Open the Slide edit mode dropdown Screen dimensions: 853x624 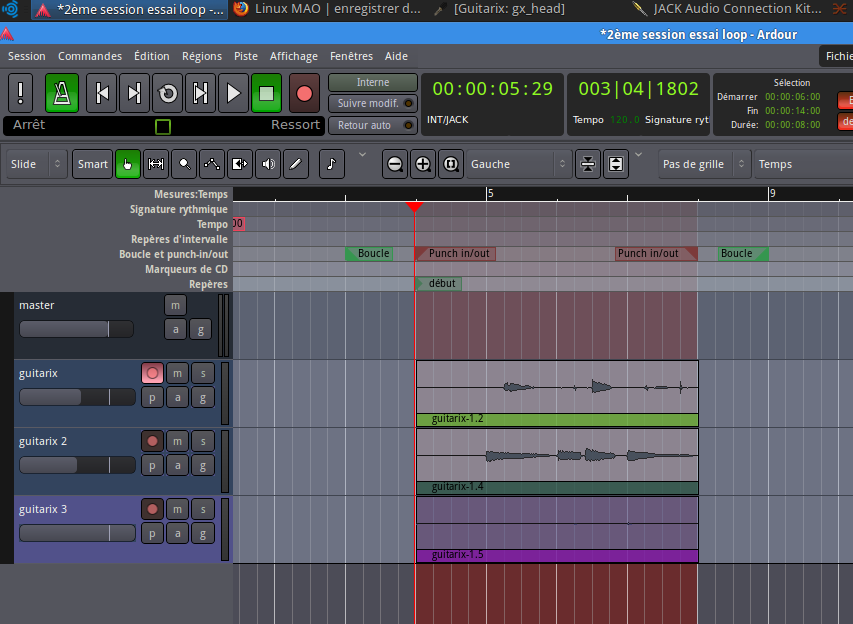37,164
